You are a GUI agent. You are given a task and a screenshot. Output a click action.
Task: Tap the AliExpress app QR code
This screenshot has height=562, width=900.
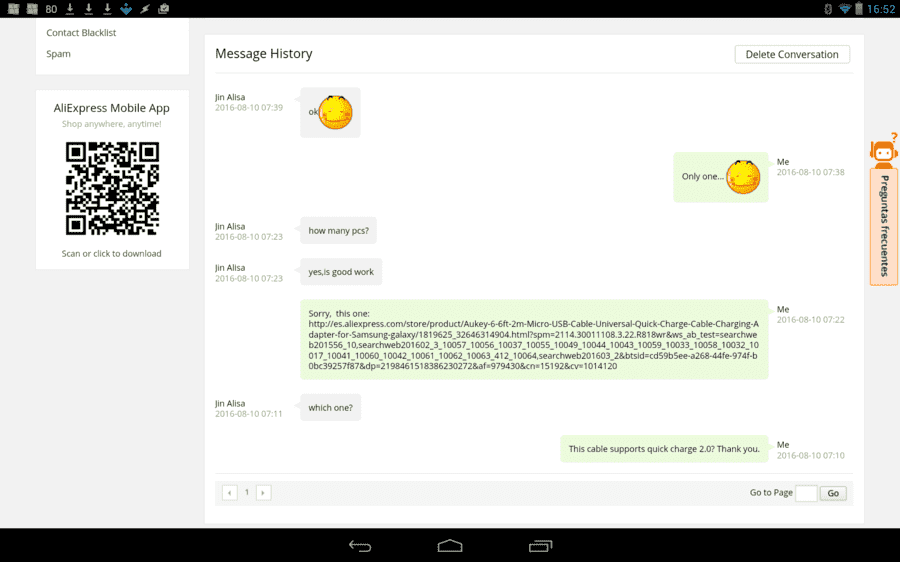(x=112, y=188)
